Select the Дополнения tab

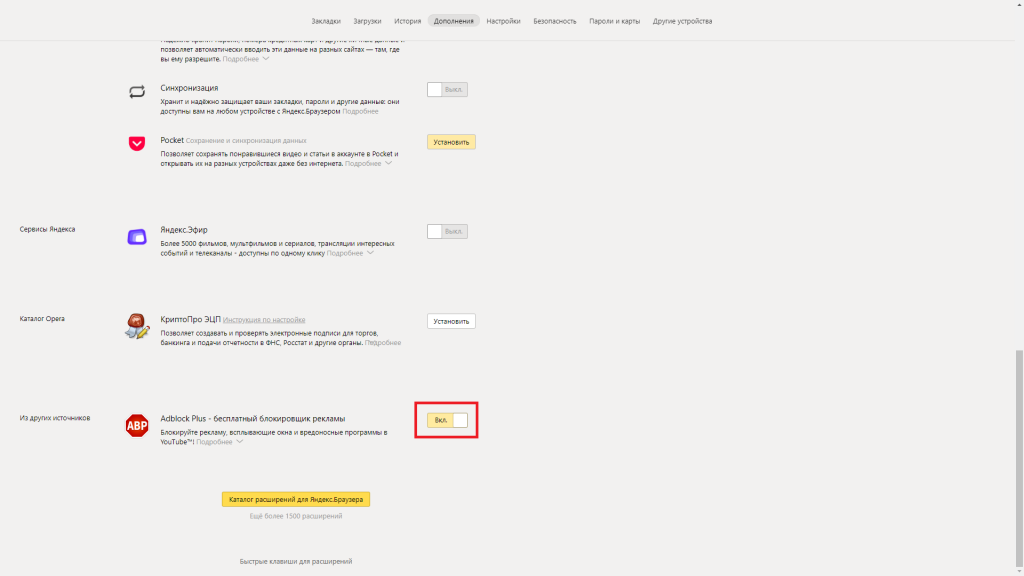[453, 21]
